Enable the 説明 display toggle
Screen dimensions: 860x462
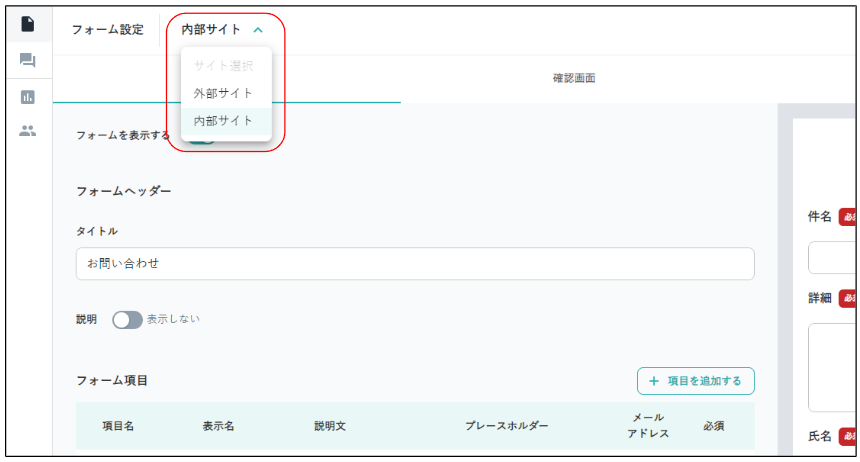(x=127, y=320)
